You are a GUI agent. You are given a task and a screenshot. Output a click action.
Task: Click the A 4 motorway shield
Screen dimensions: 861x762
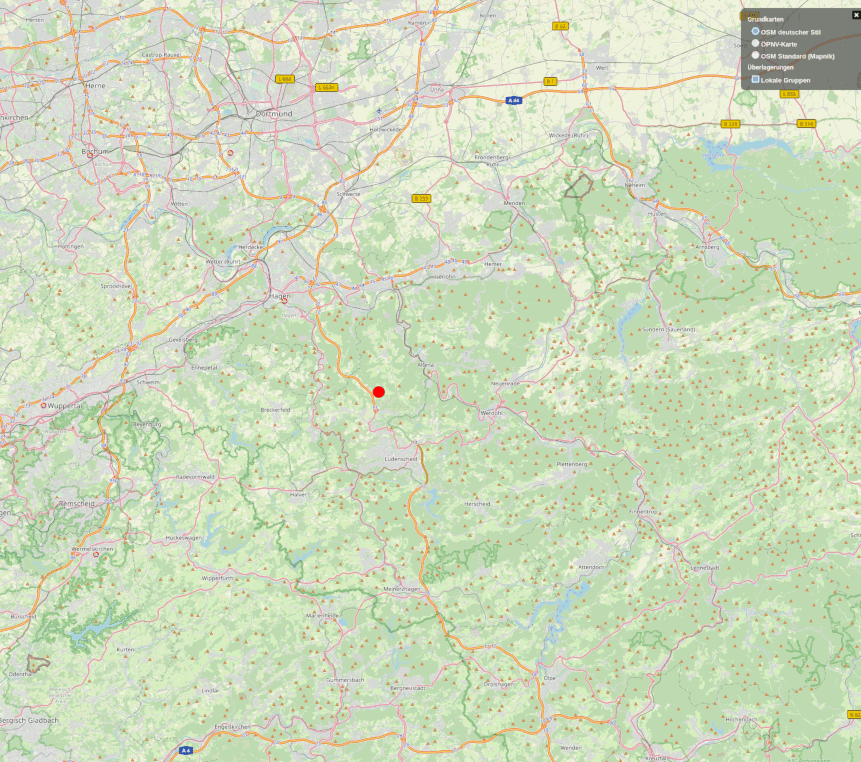tap(186, 750)
